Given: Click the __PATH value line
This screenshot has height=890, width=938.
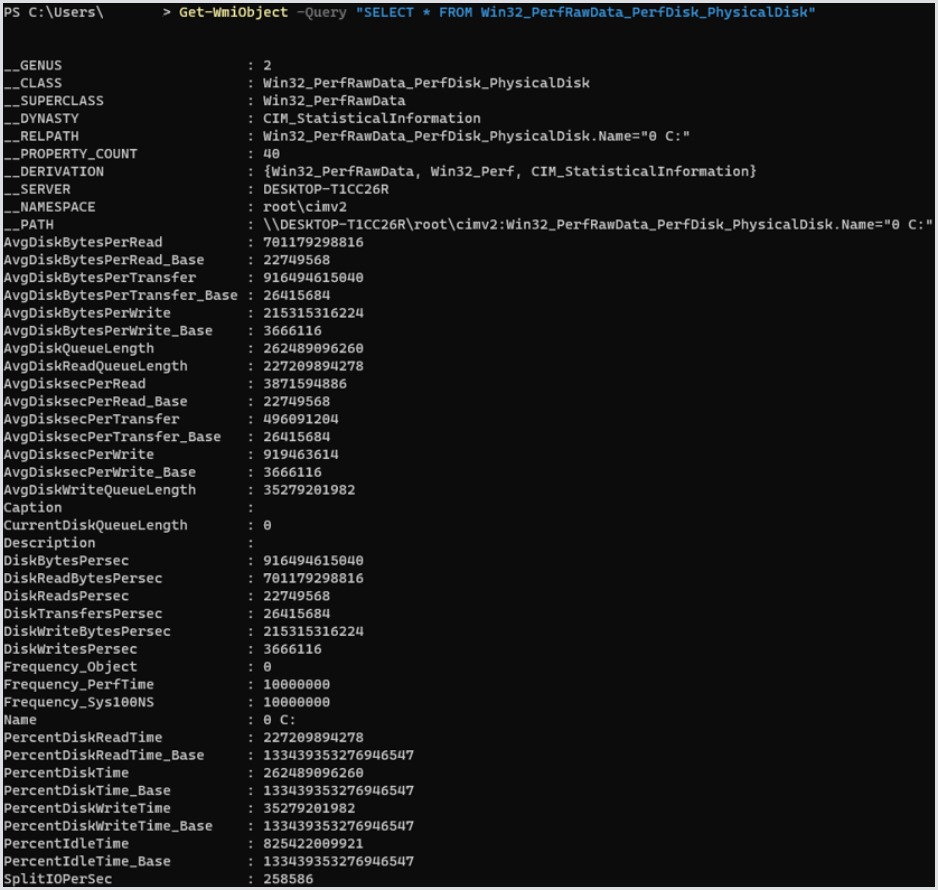Looking at the screenshot, I should (x=597, y=225).
